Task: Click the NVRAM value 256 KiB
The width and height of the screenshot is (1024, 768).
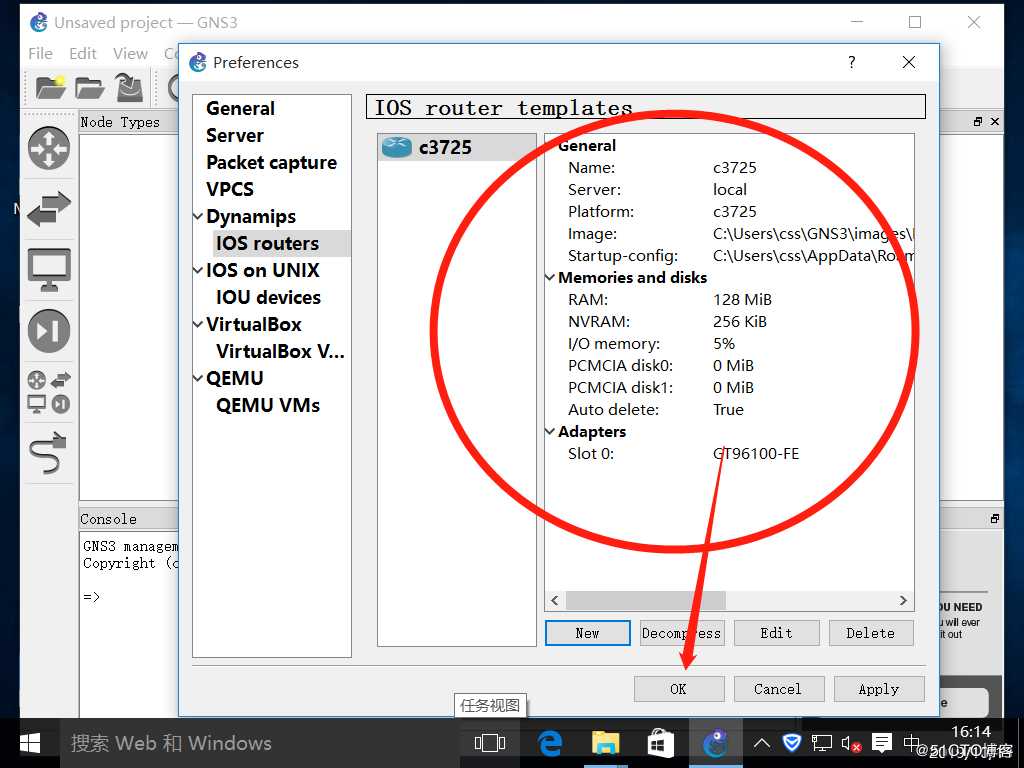Action: [740, 322]
